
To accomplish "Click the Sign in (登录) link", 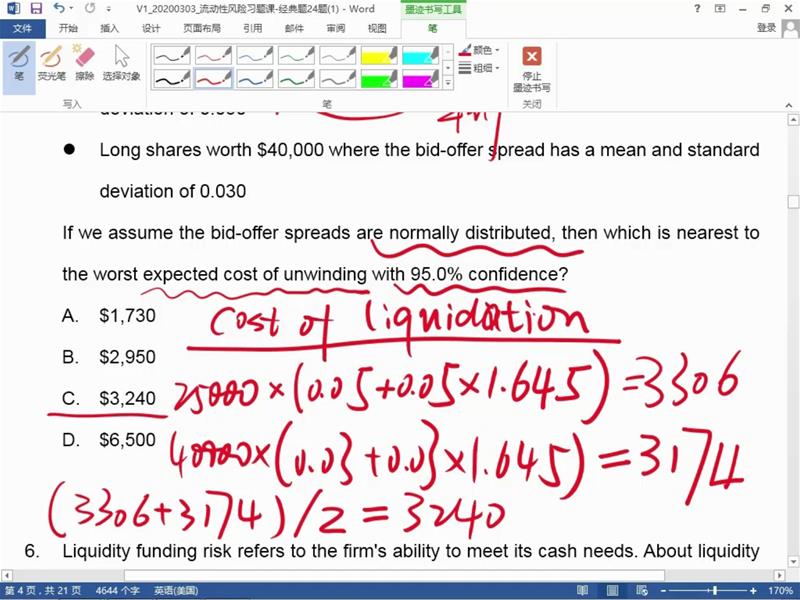I will click(x=766, y=28).
